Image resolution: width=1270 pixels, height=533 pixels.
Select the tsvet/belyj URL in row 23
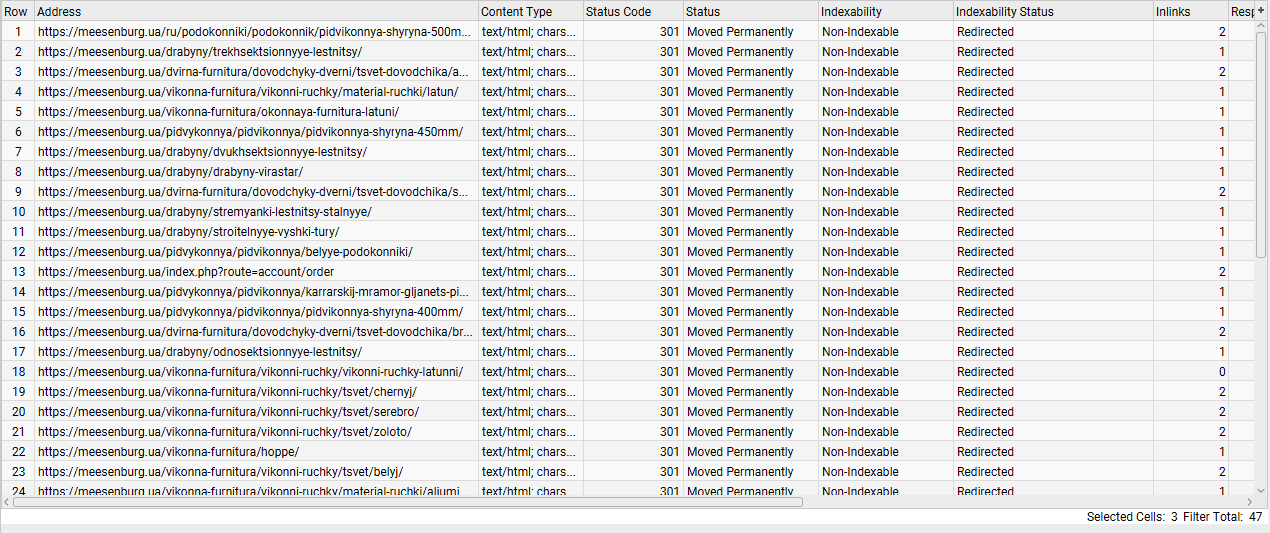click(220, 472)
